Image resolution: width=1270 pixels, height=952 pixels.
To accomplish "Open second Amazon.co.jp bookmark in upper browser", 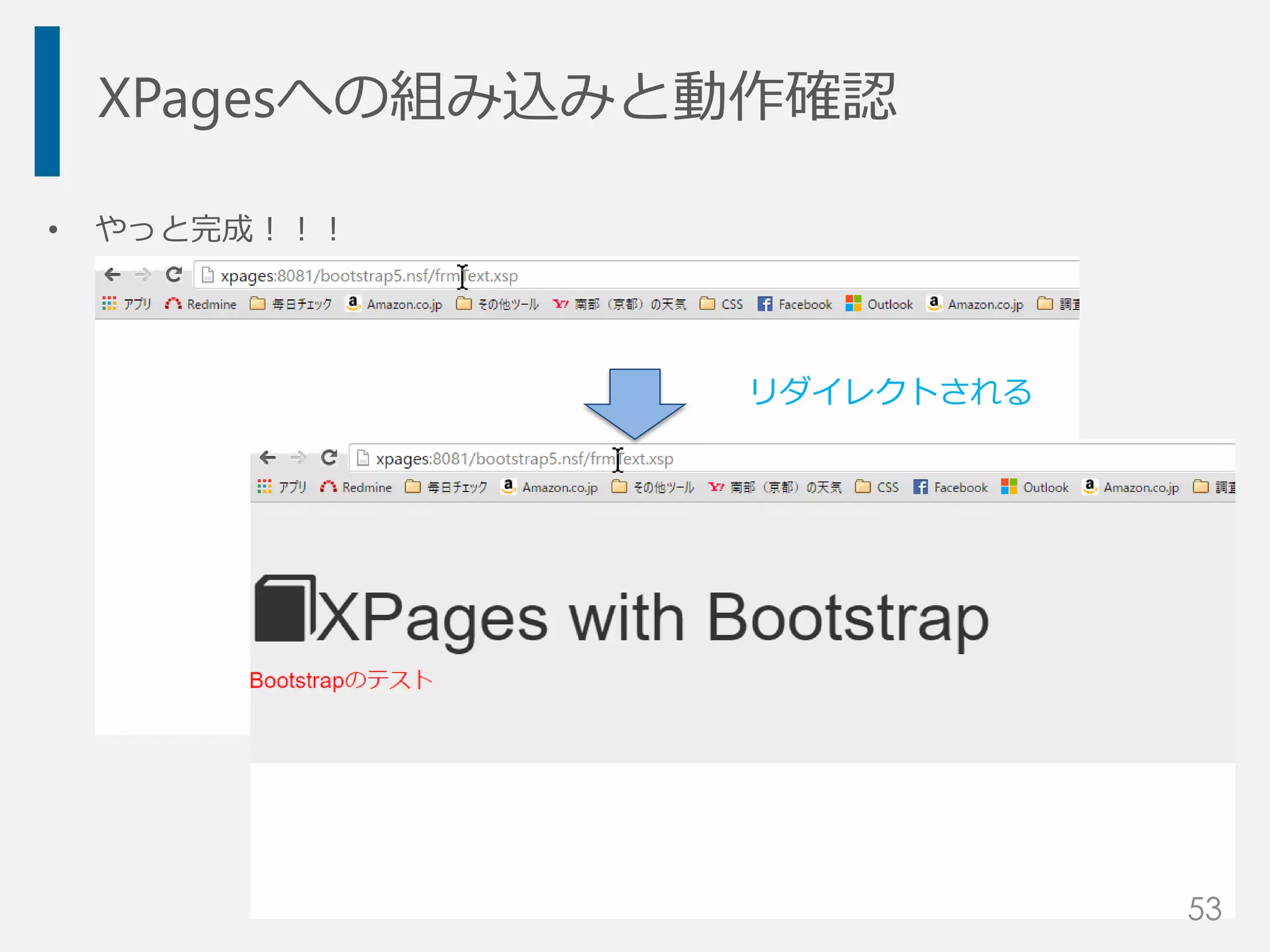I will (974, 304).
